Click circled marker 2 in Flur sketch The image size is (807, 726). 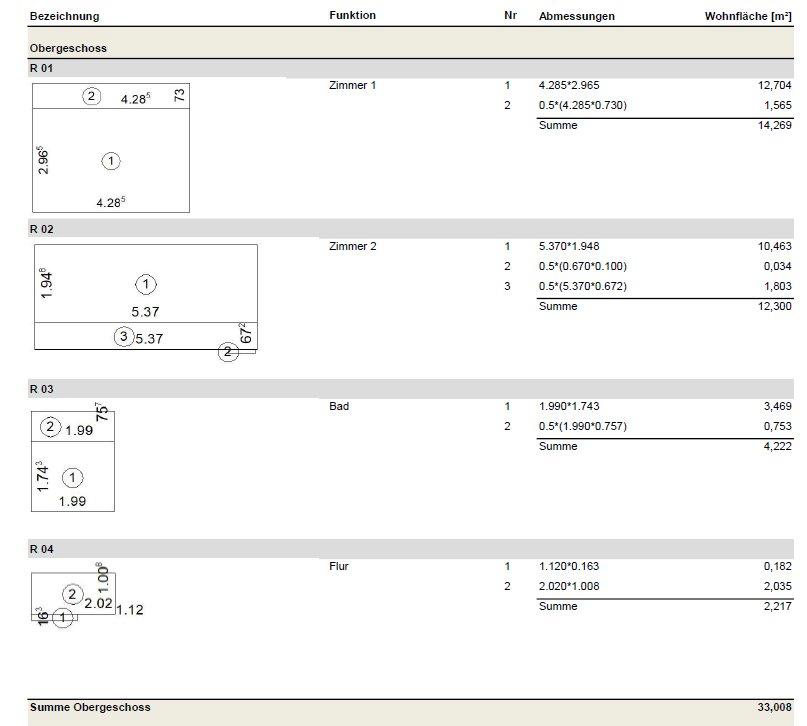click(x=73, y=595)
